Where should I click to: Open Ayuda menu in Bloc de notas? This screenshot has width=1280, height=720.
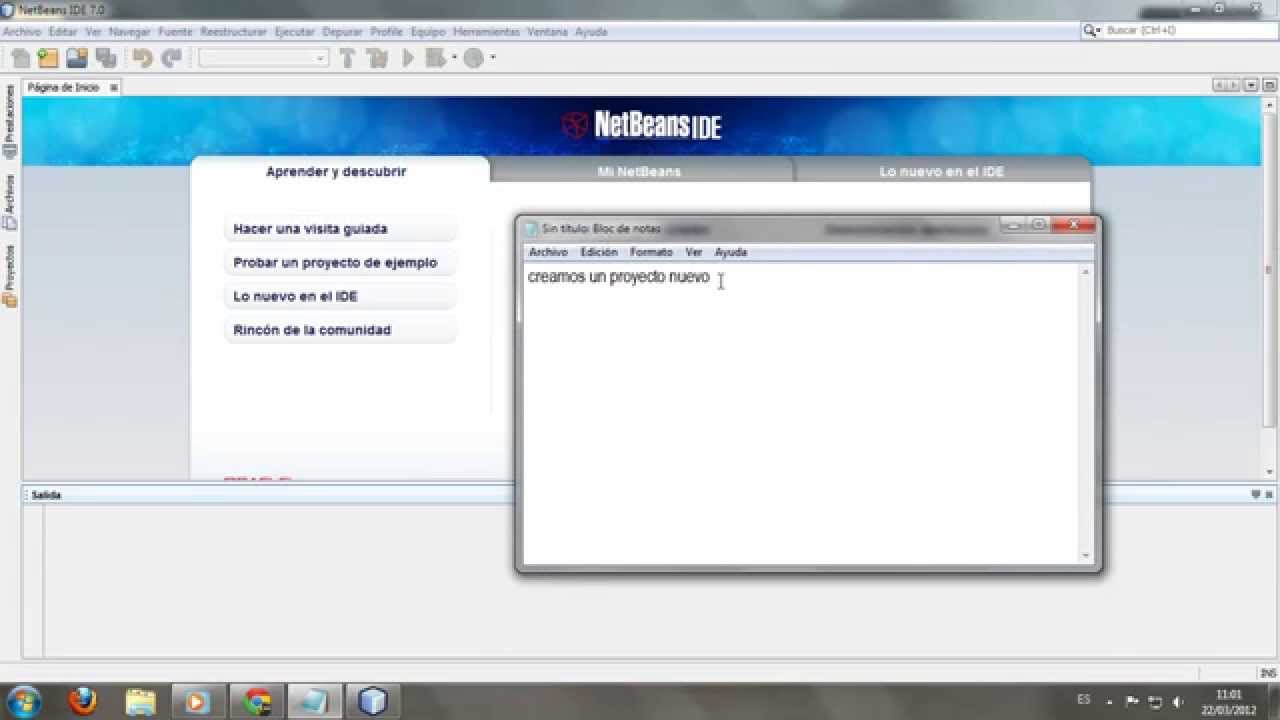pyautogui.click(x=731, y=253)
